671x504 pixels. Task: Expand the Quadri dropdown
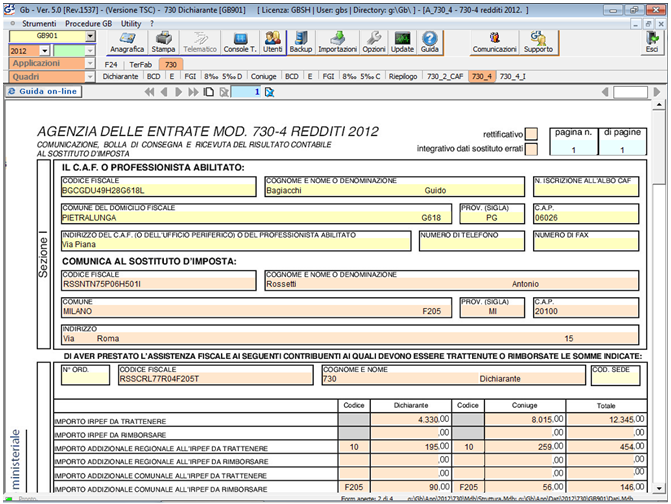(x=90, y=77)
